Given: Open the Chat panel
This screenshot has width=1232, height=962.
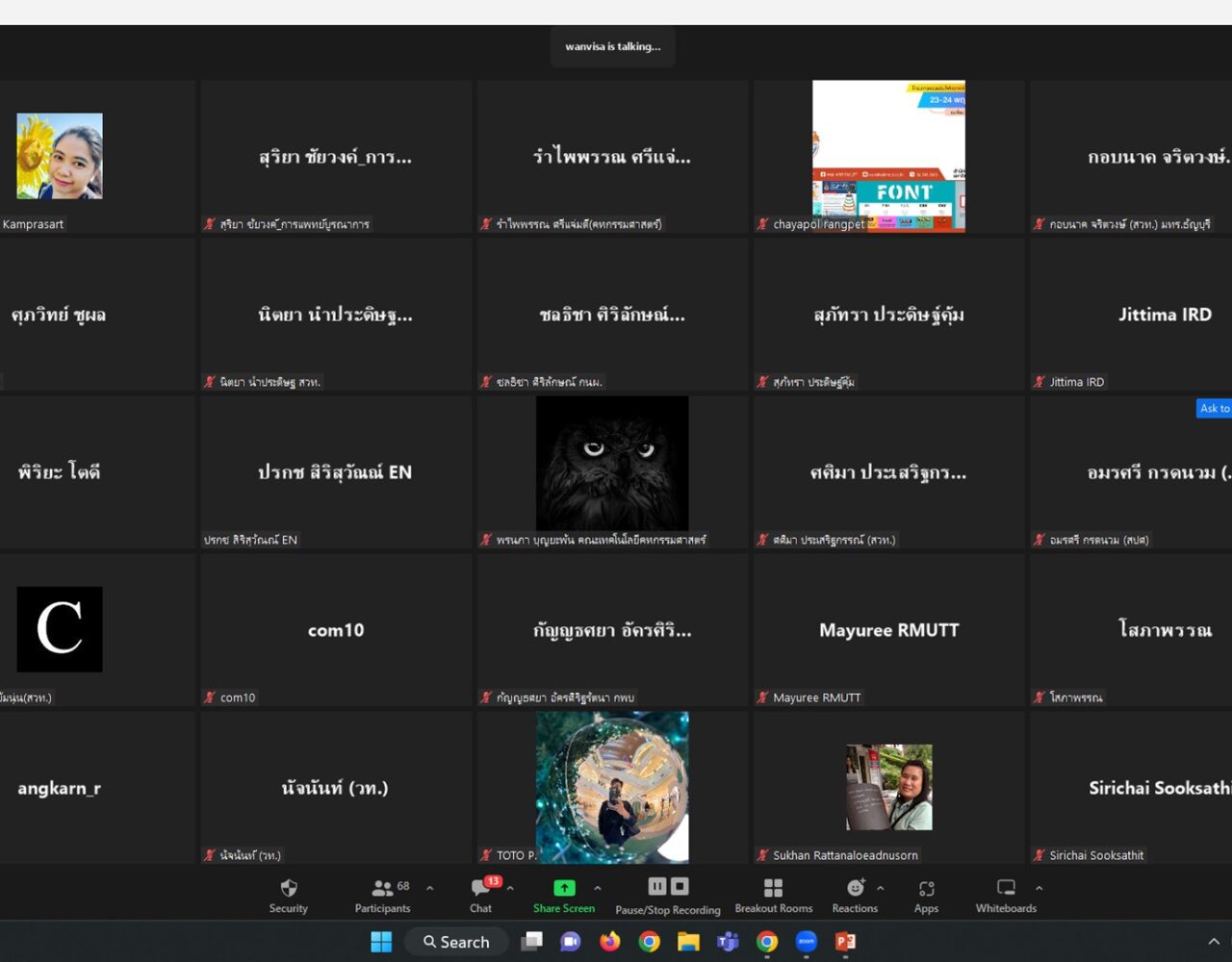Looking at the screenshot, I should pyautogui.click(x=481, y=896).
